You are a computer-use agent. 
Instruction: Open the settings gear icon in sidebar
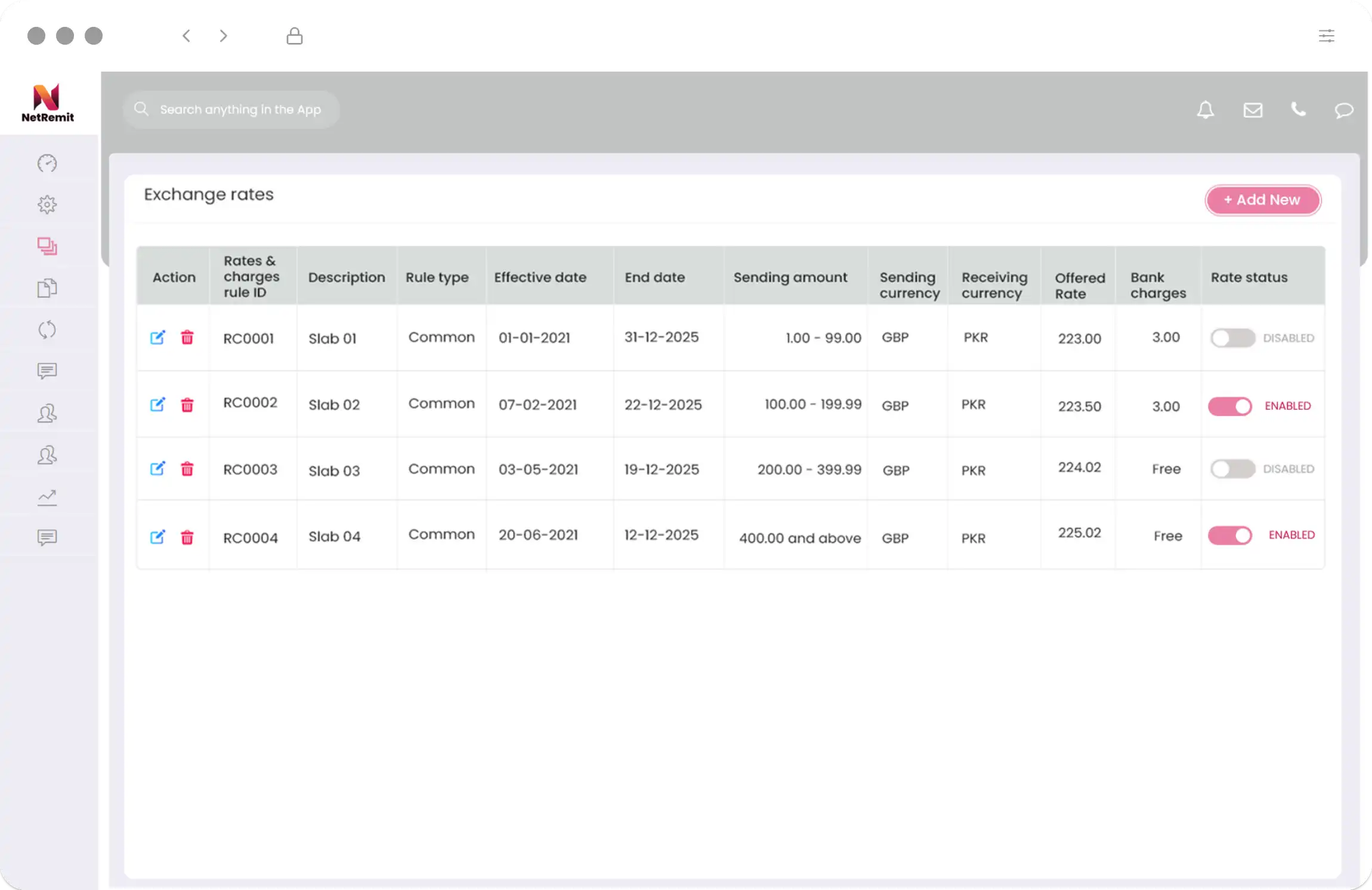[47, 205]
